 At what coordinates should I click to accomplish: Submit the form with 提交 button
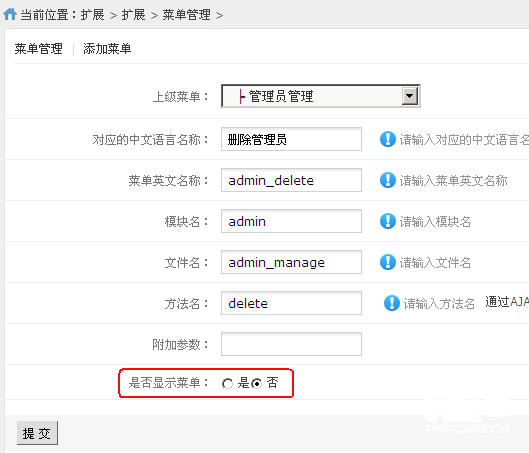tap(37, 433)
